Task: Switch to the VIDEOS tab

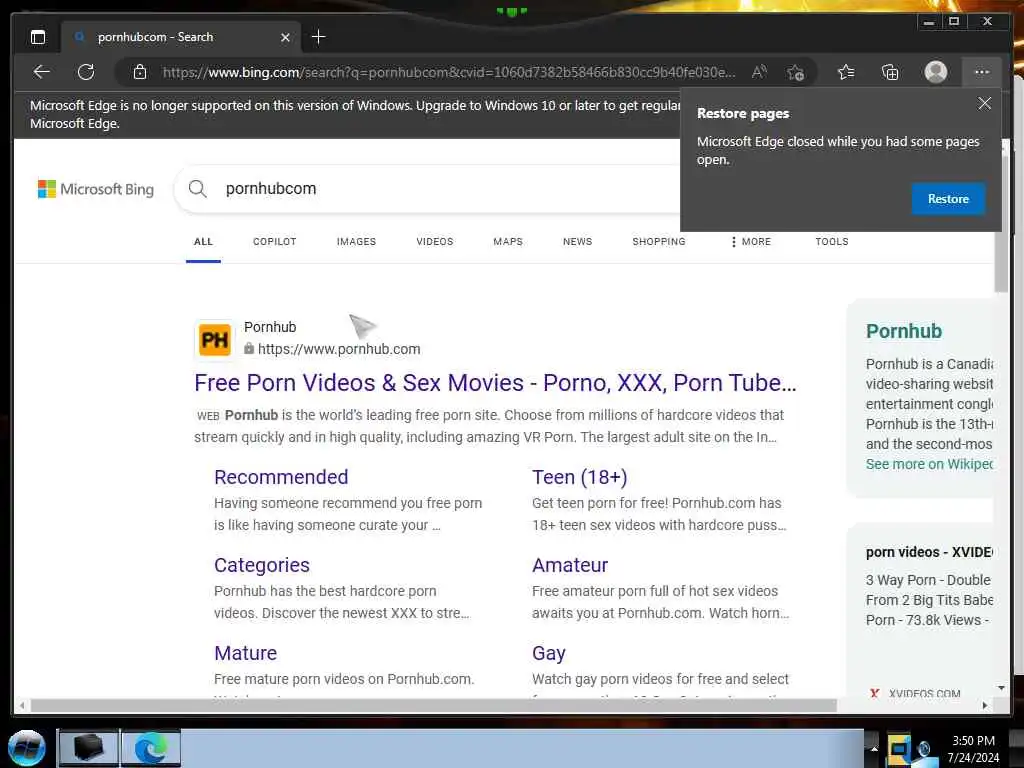Action: point(434,242)
